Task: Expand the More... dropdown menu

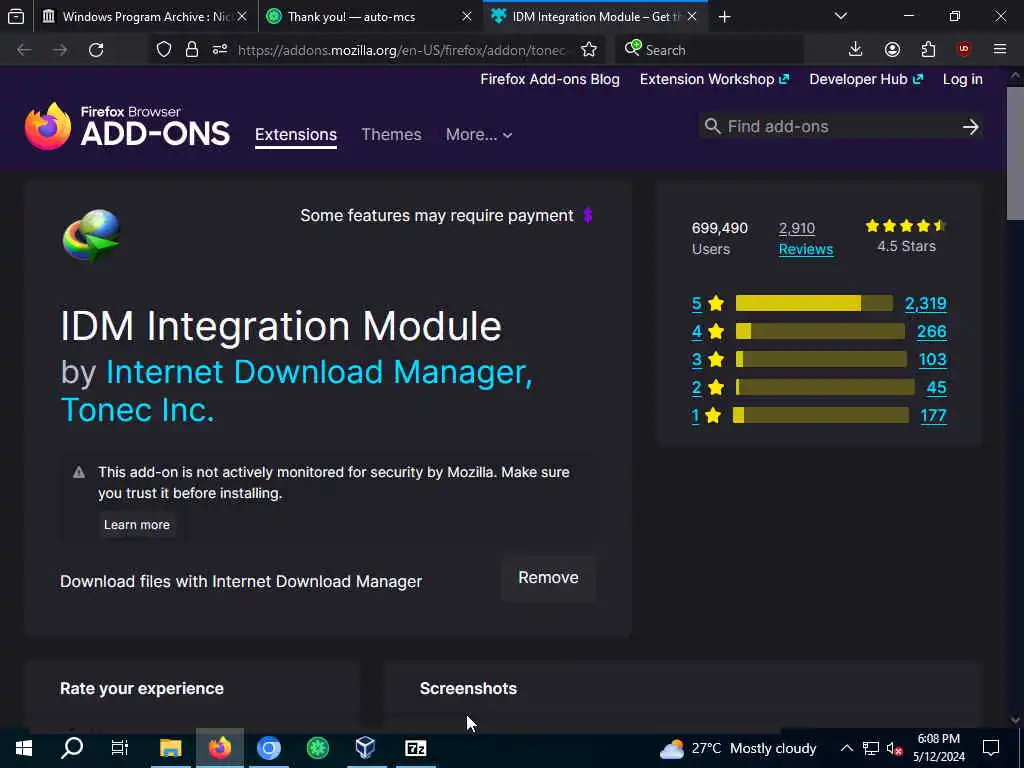Action: [x=479, y=135]
